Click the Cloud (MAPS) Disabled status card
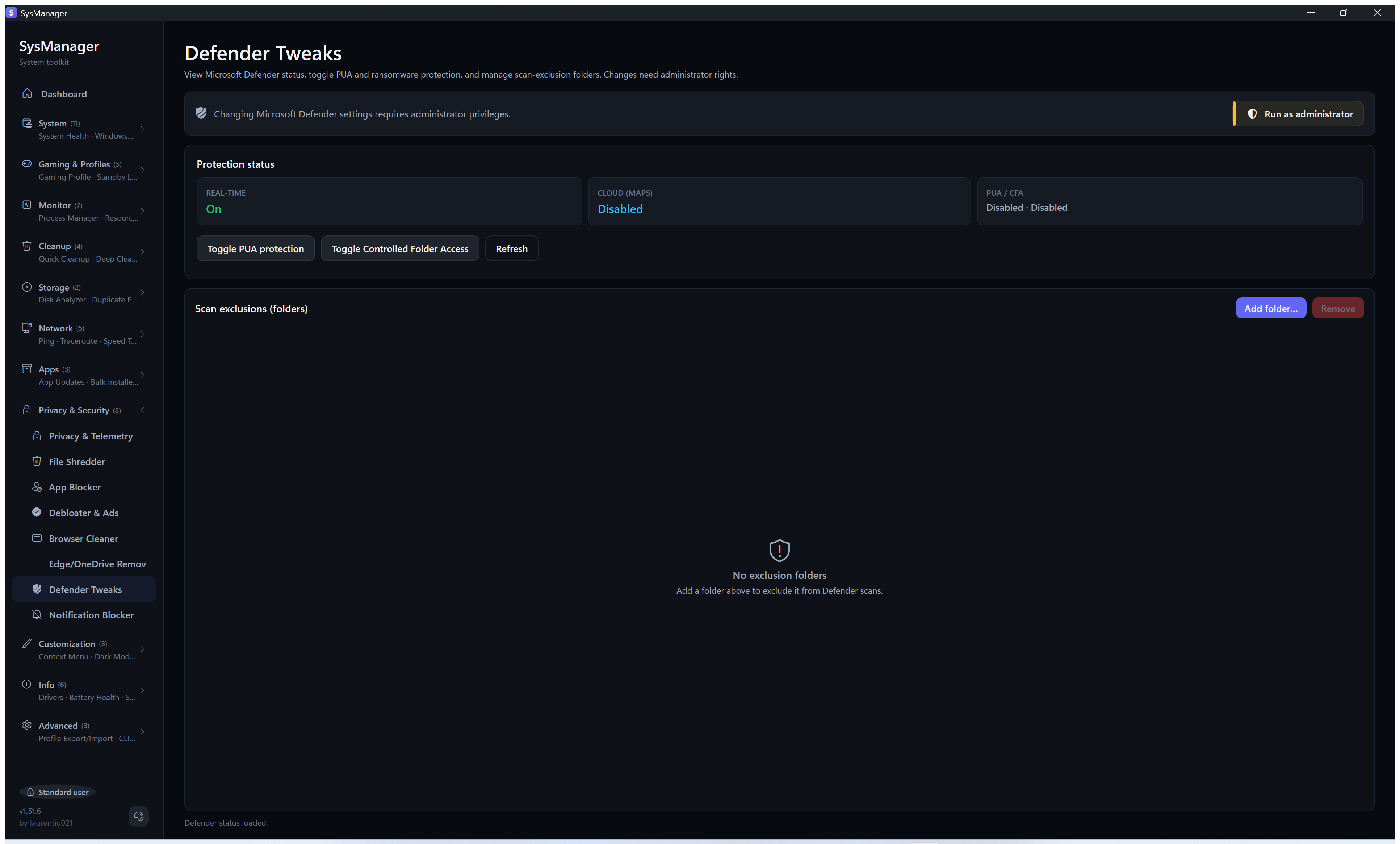Image resolution: width=1400 pixels, height=844 pixels. [779, 201]
